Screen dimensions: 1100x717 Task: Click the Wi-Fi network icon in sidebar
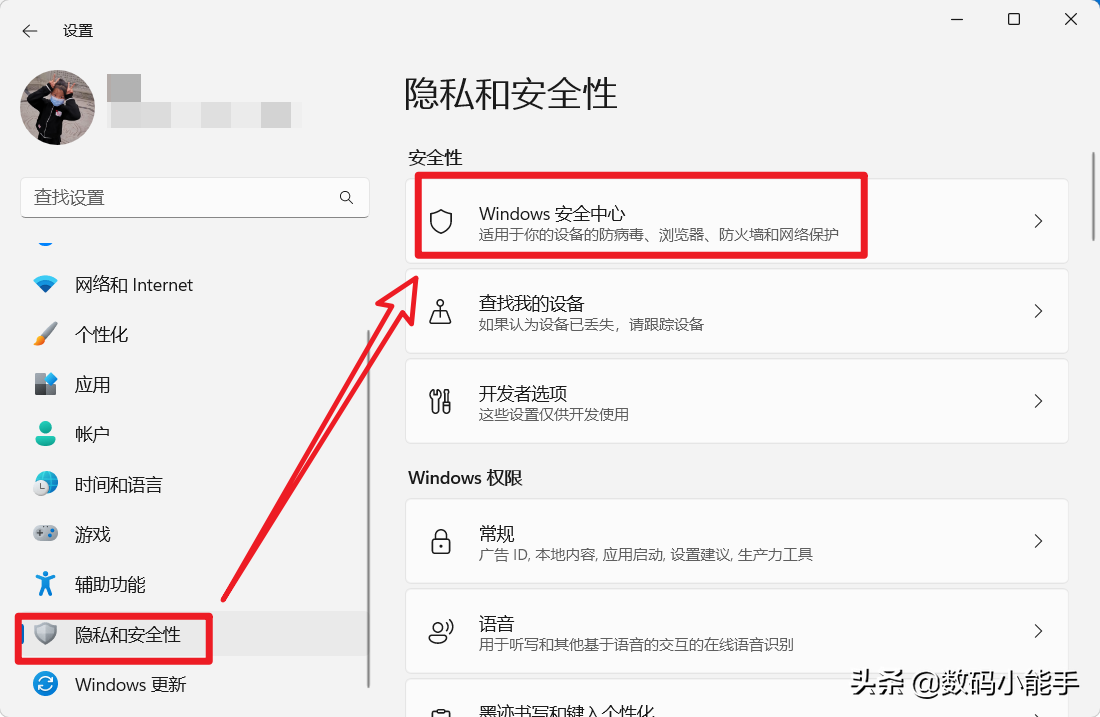click(x=46, y=285)
